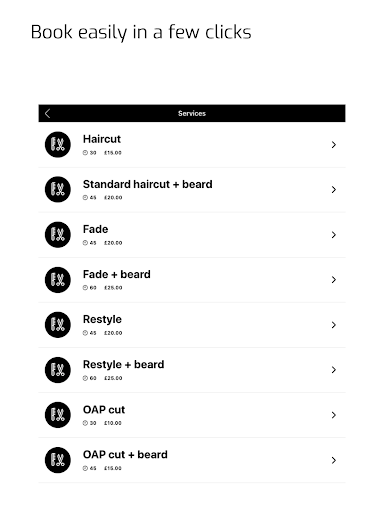
Task: Choose the OAP cut service label
Action: pos(104,410)
